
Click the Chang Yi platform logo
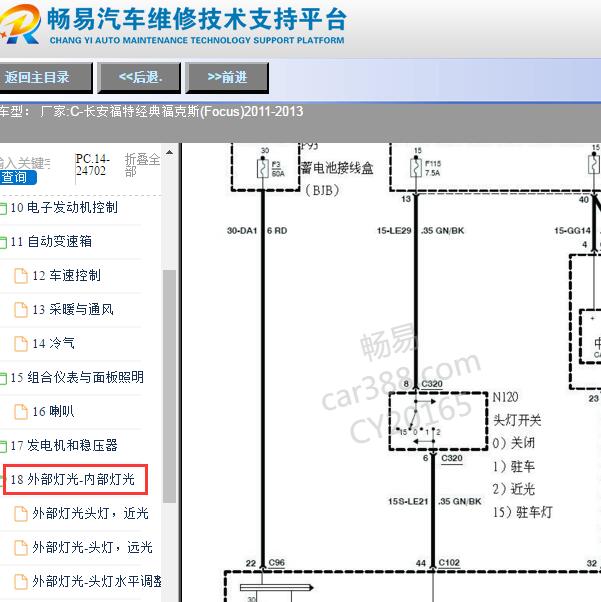click(x=20, y=24)
